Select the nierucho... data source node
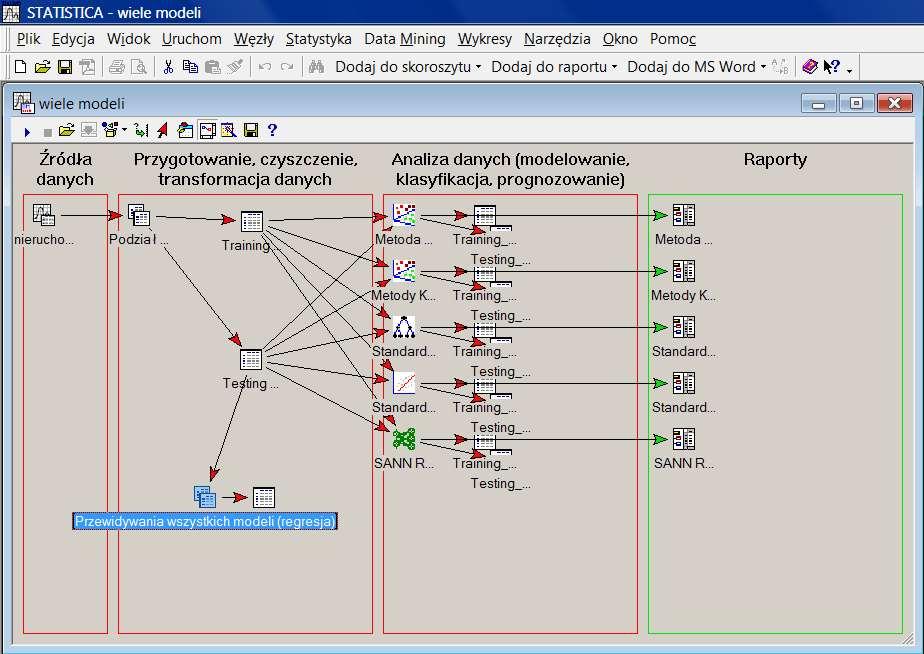The width and height of the screenshot is (924, 654). pos(44,214)
